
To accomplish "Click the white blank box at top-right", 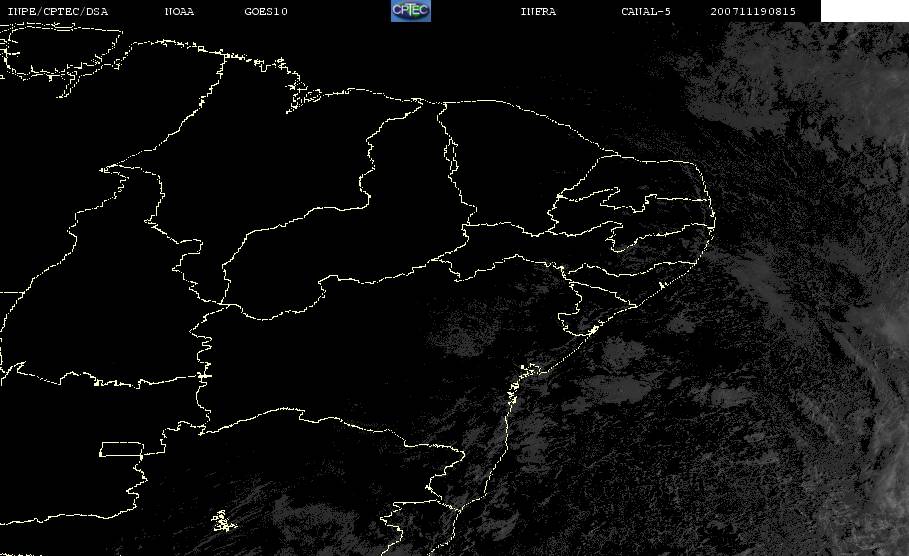I will coord(864,11).
